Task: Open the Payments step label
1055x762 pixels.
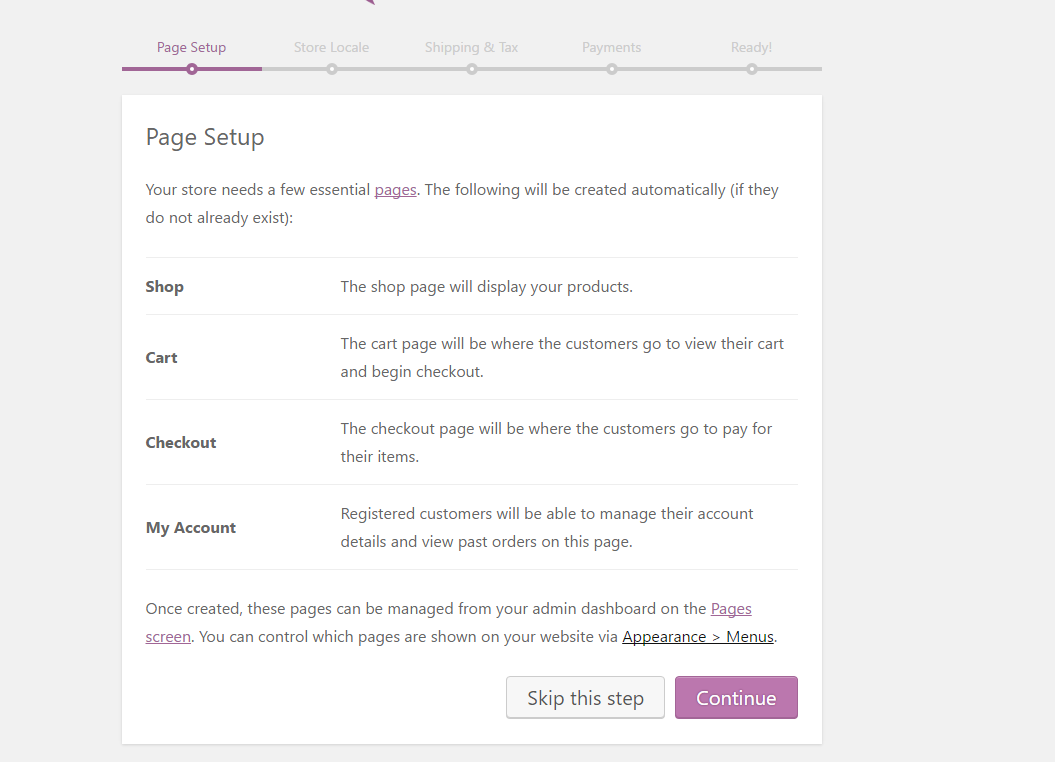Action: (x=611, y=47)
